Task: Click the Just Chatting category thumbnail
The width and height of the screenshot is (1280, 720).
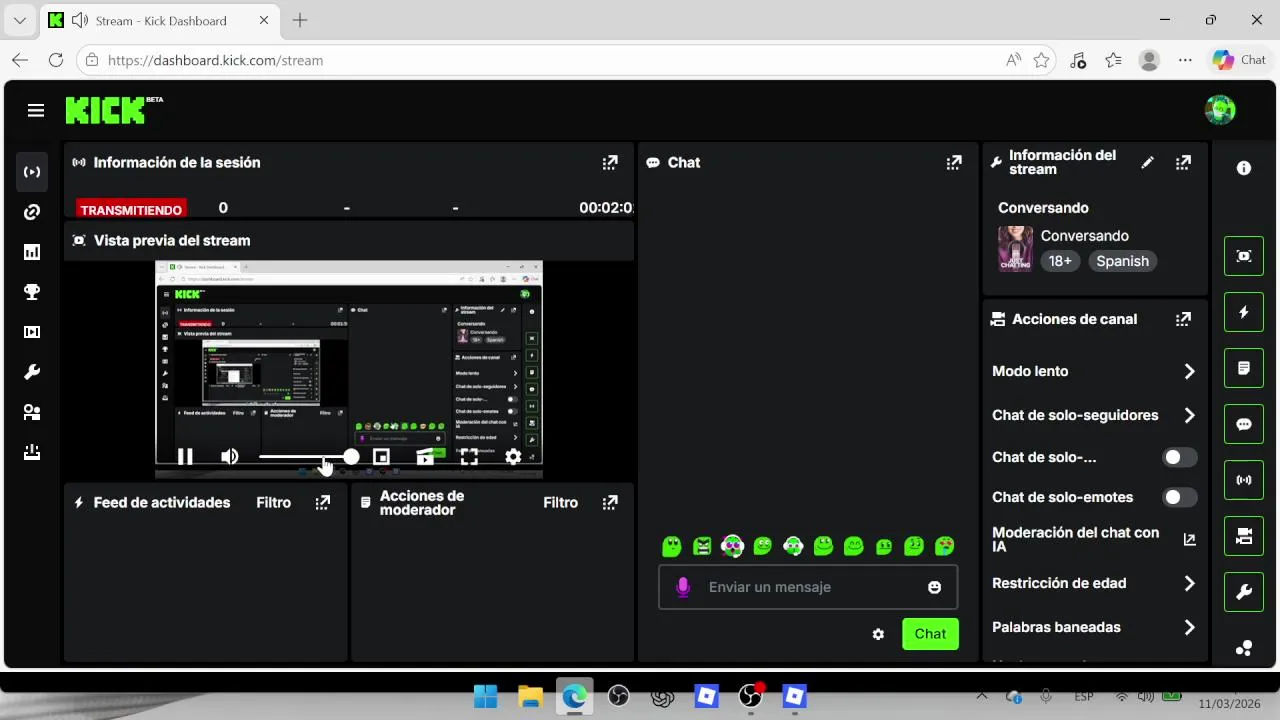Action: (x=1015, y=248)
